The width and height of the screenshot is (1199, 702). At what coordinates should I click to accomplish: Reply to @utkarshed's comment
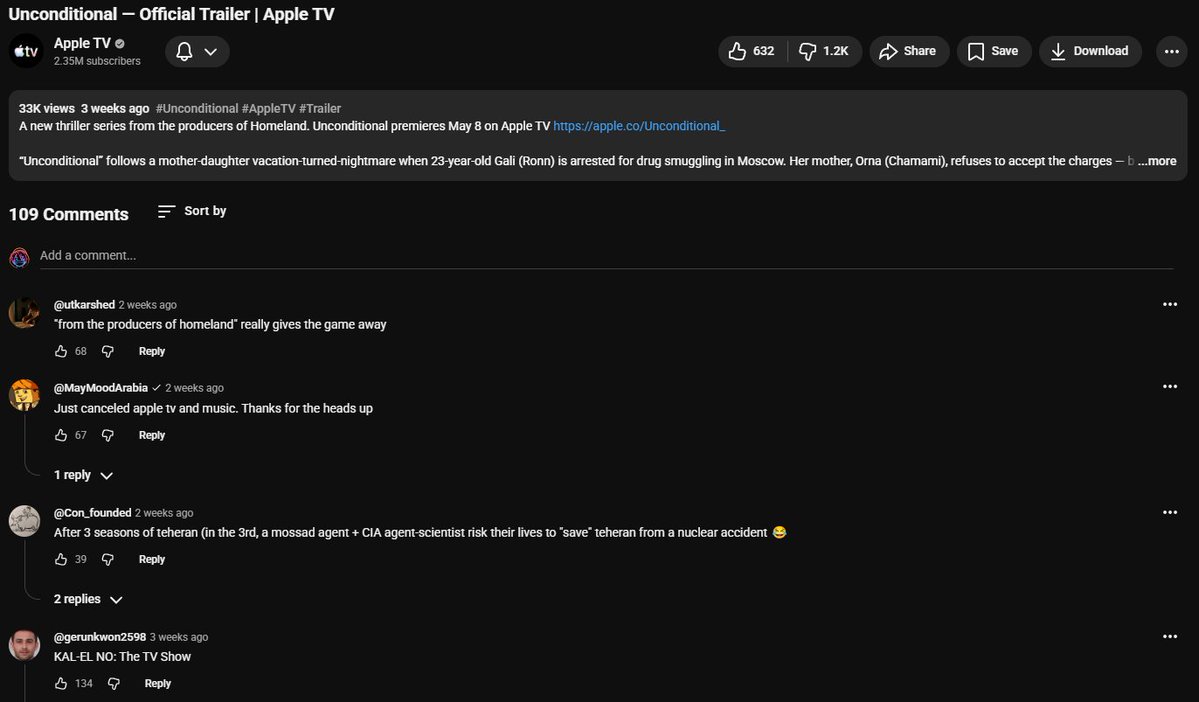(151, 352)
